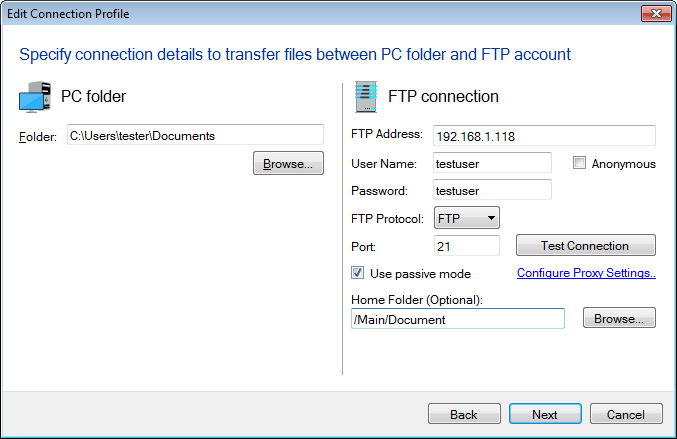Viewport: 677px width, 439px height.
Task: Open the FTP Protocol dropdown
Action: (467, 218)
